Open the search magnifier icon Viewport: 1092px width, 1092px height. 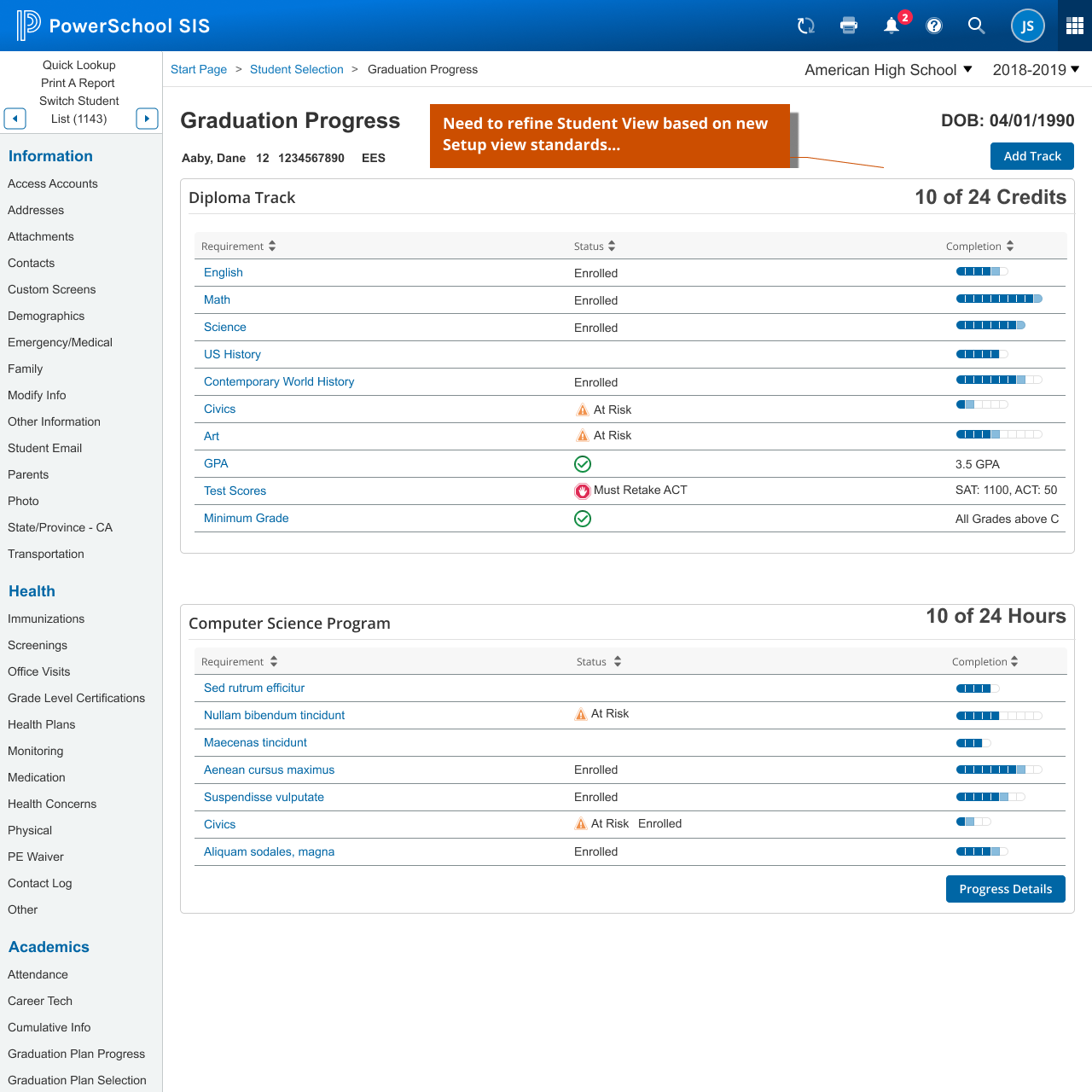(x=976, y=26)
